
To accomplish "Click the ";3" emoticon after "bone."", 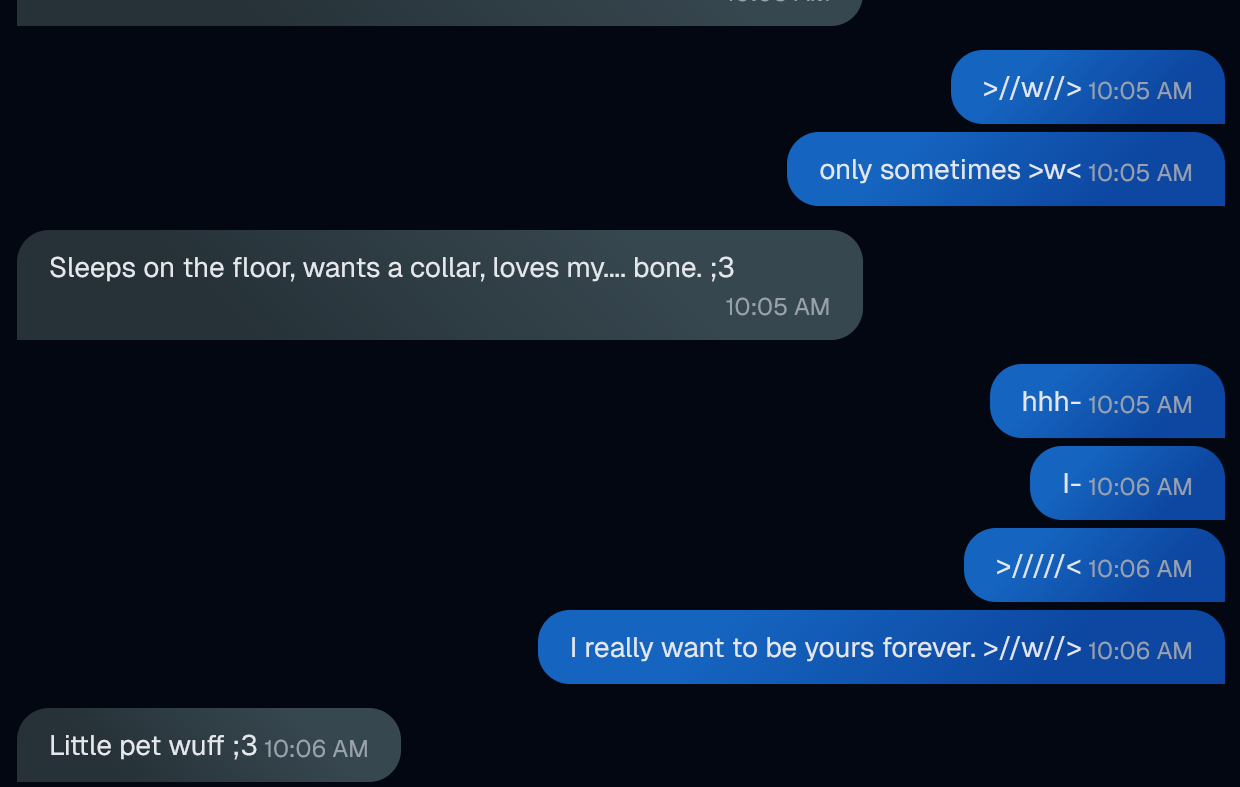I will pyautogui.click(x=722, y=268).
